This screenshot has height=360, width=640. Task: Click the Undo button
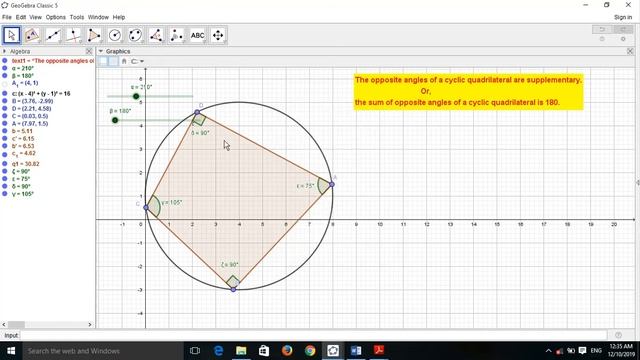click(x=602, y=29)
